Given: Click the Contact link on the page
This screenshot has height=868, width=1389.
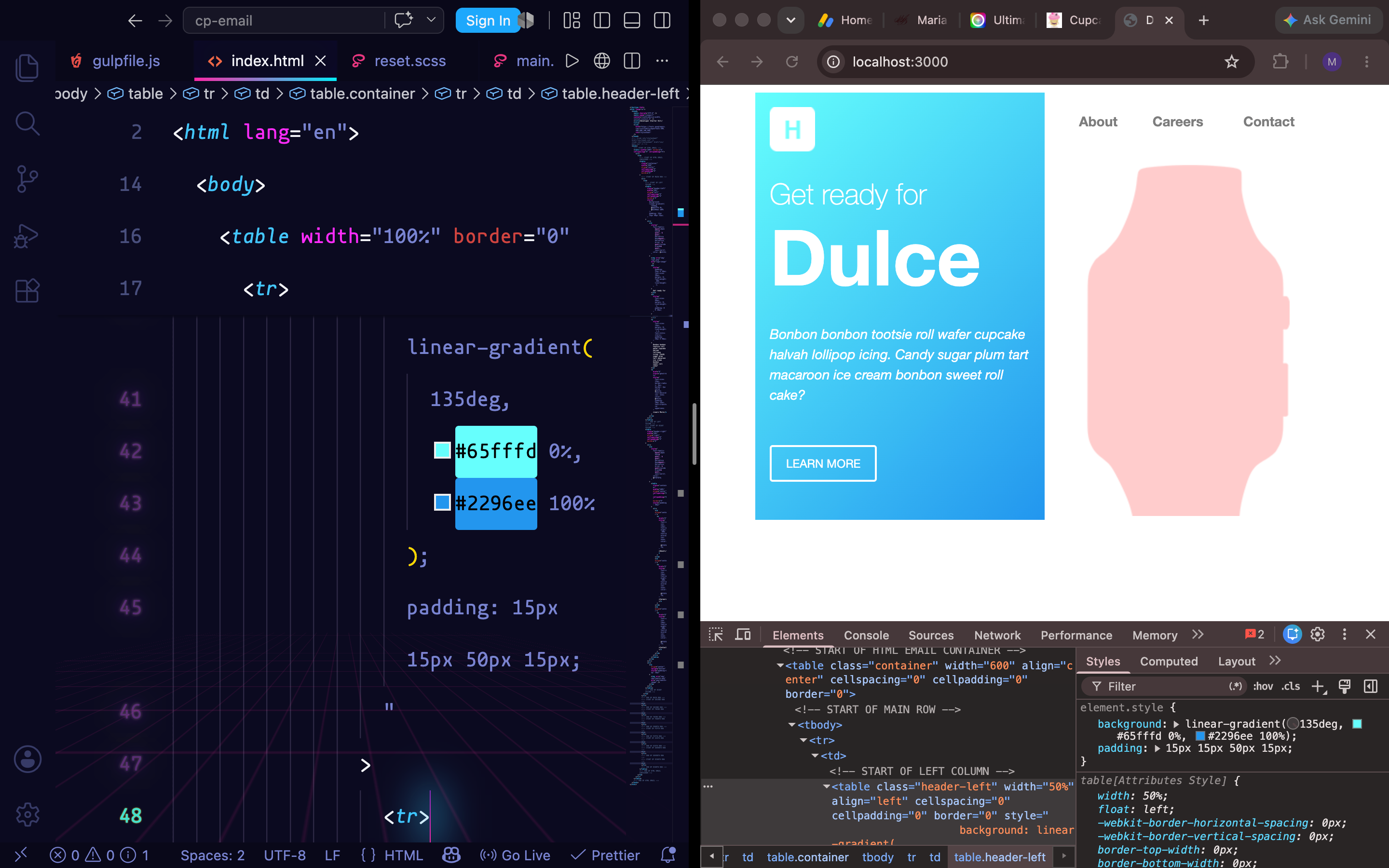Looking at the screenshot, I should coord(1268,122).
